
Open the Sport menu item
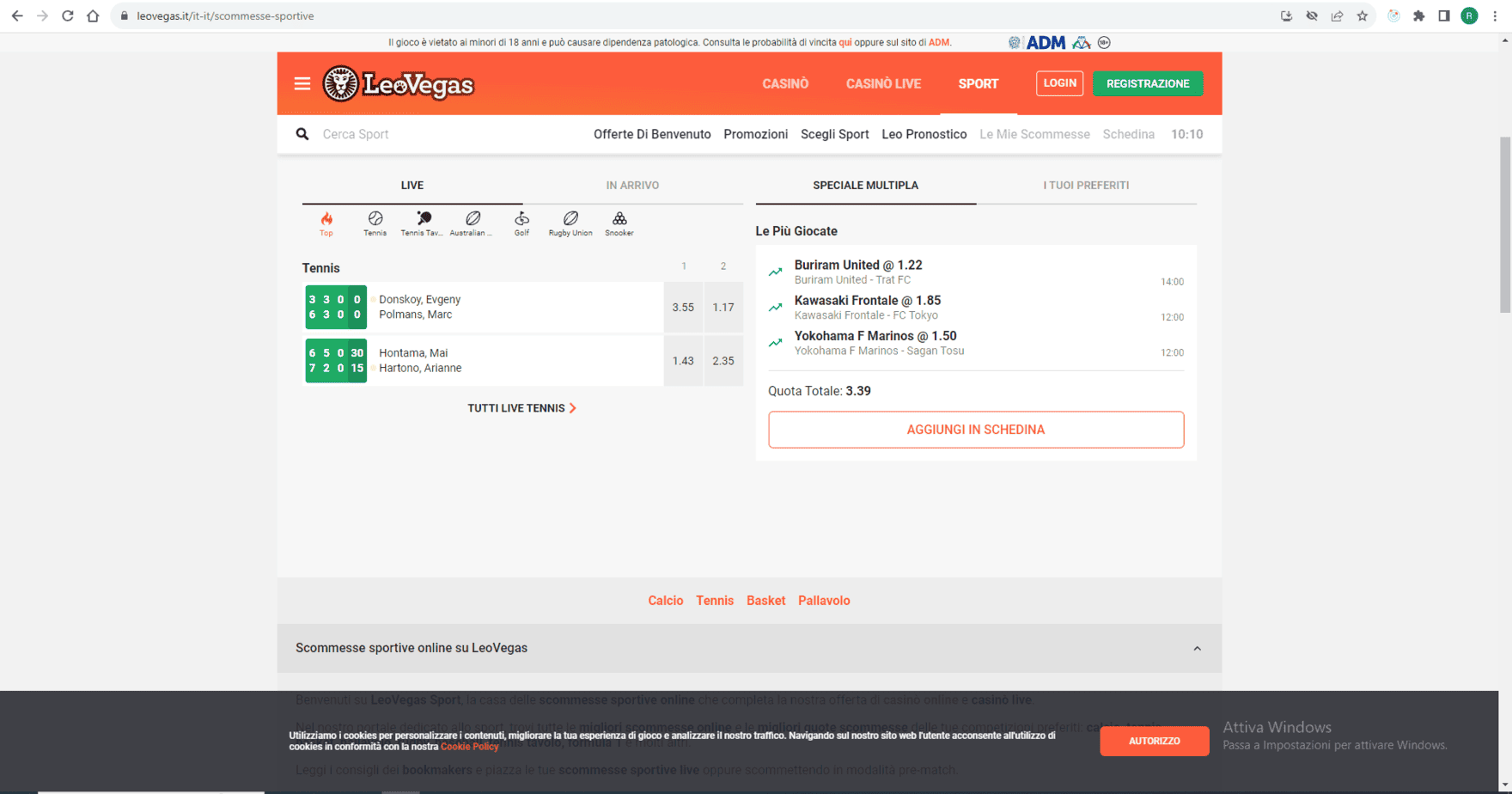[979, 83]
